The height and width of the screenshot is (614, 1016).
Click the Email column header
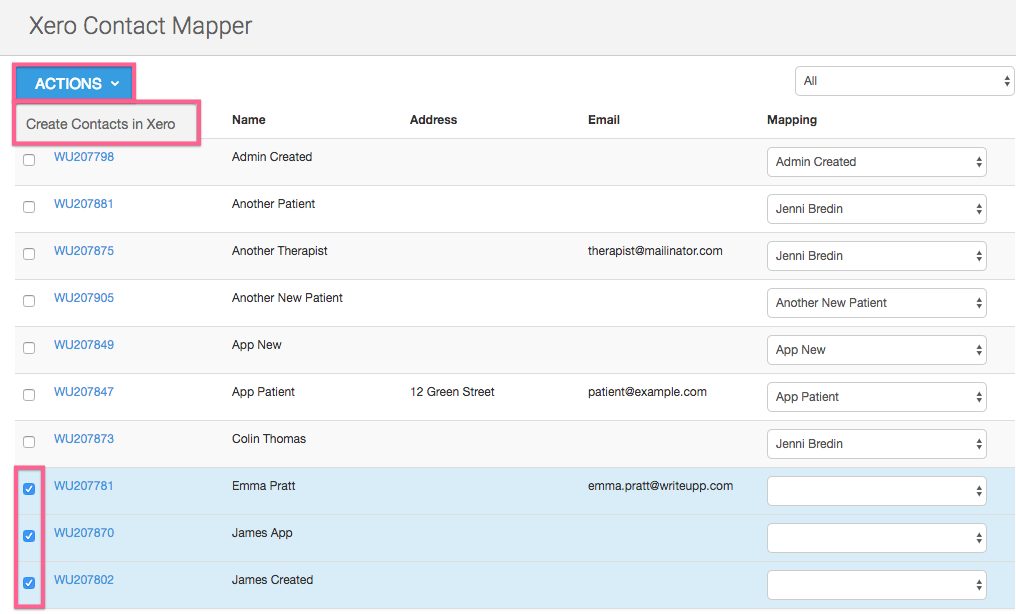[604, 120]
